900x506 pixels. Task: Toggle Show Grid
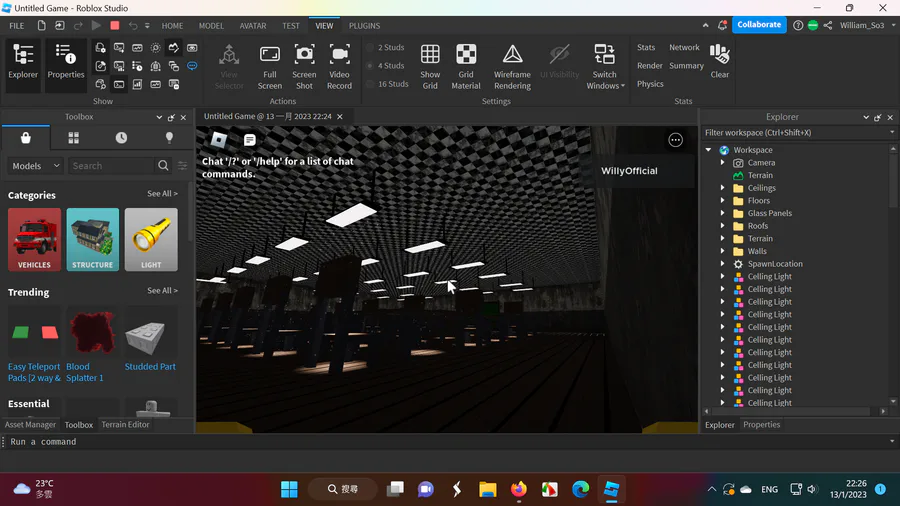[x=430, y=67]
